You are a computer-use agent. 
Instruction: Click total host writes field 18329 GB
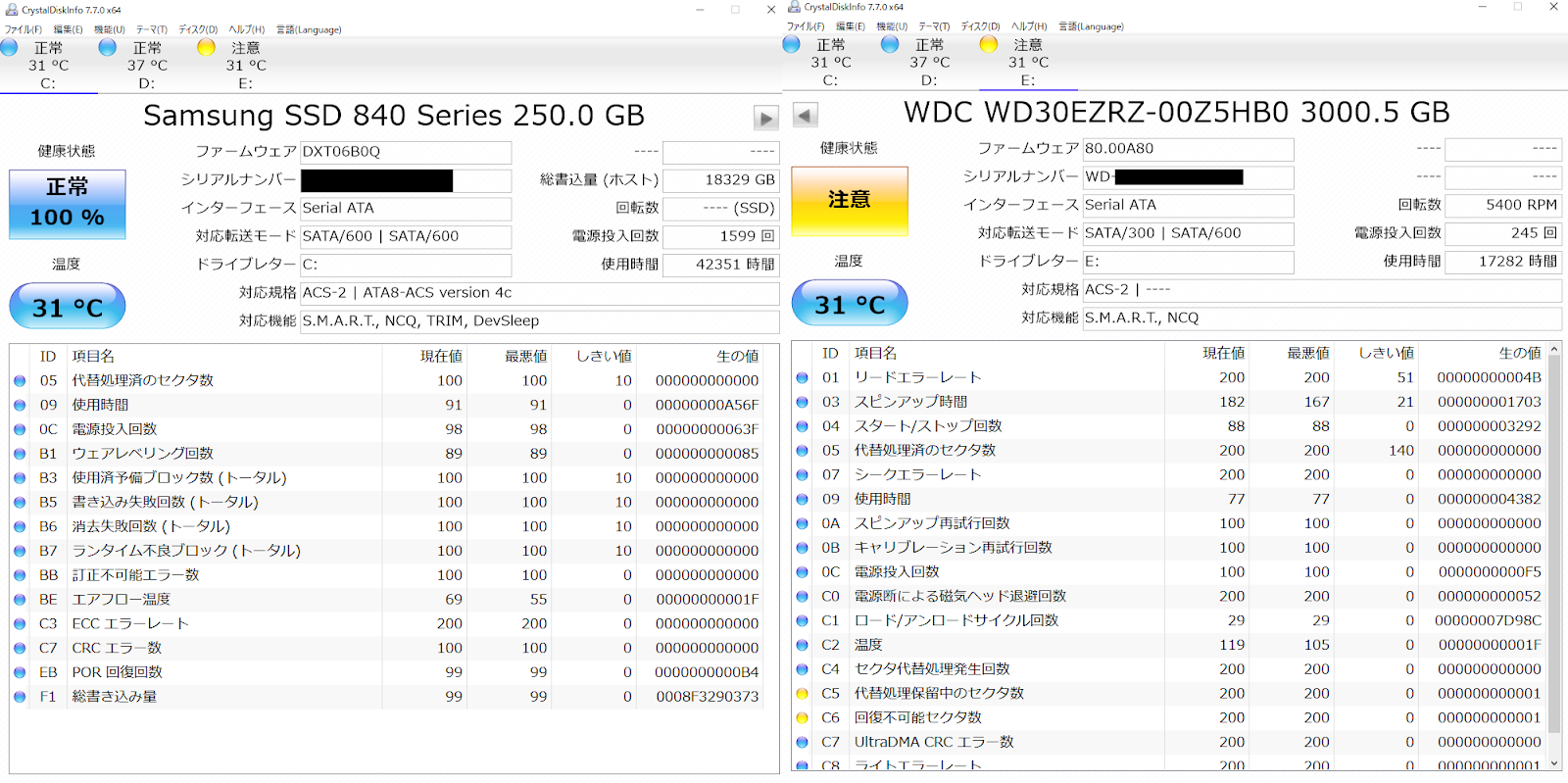coord(720,180)
